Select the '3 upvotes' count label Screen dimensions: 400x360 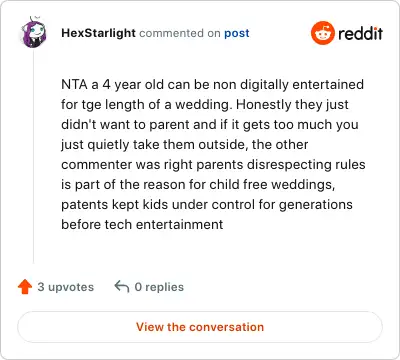pyautogui.click(x=66, y=287)
